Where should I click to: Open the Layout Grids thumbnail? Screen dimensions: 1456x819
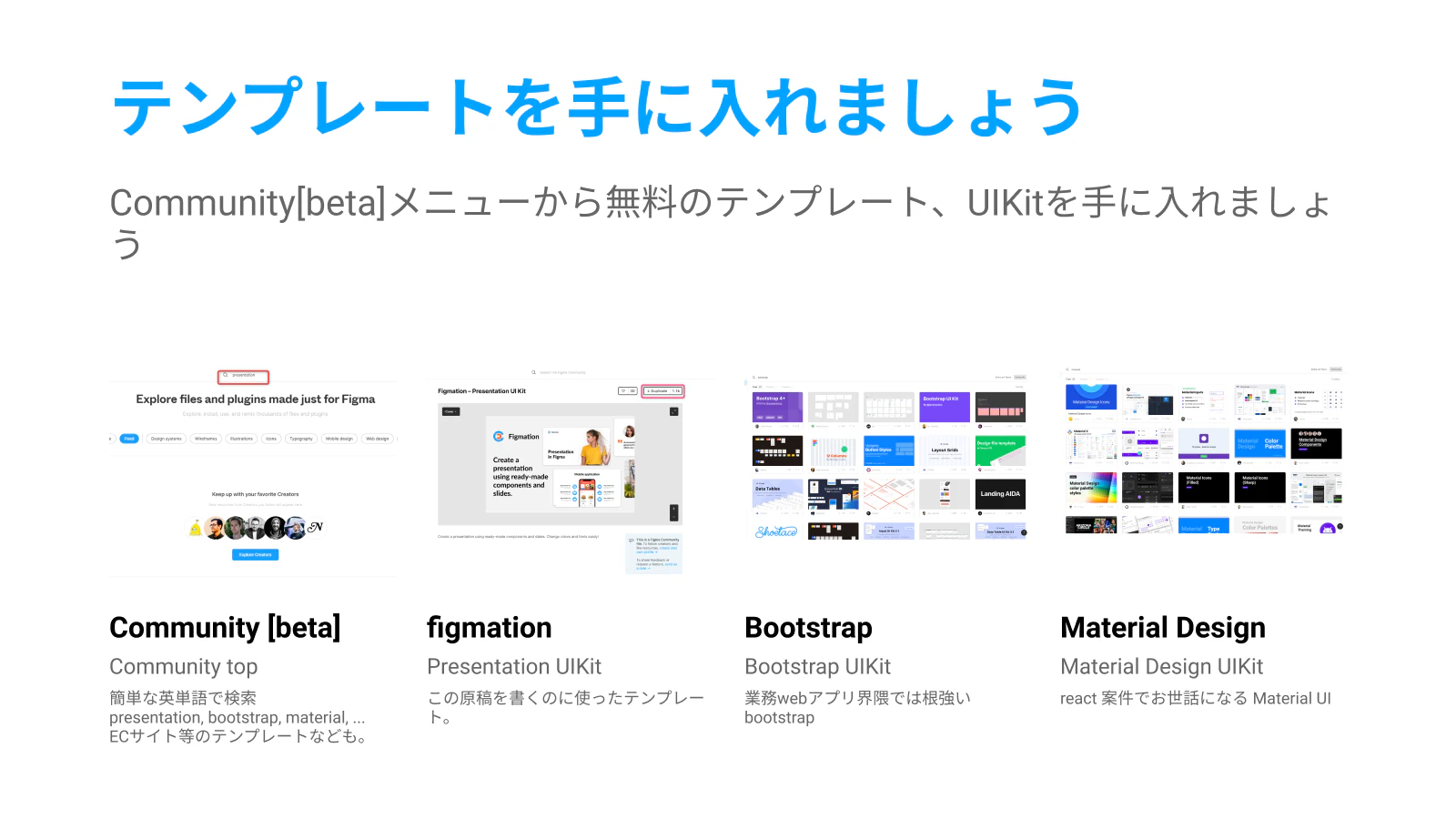tap(945, 450)
